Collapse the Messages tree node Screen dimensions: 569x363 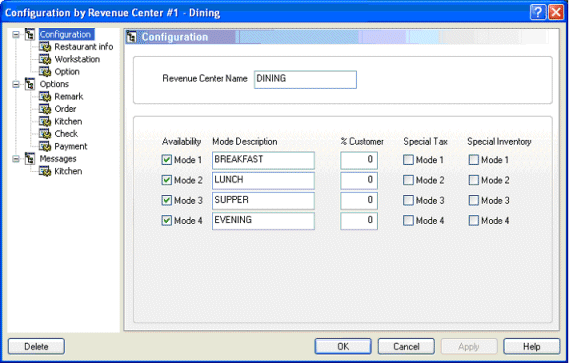pos(16,159)
